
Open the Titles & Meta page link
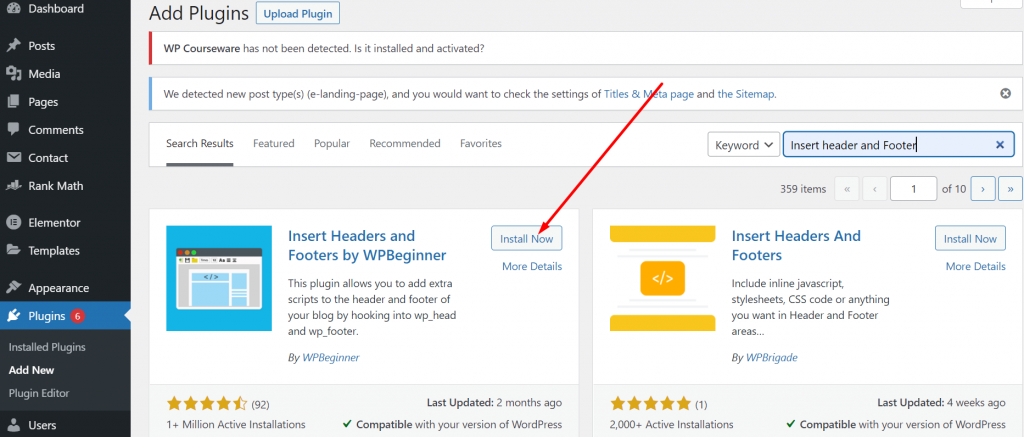(x=648, y=93)
